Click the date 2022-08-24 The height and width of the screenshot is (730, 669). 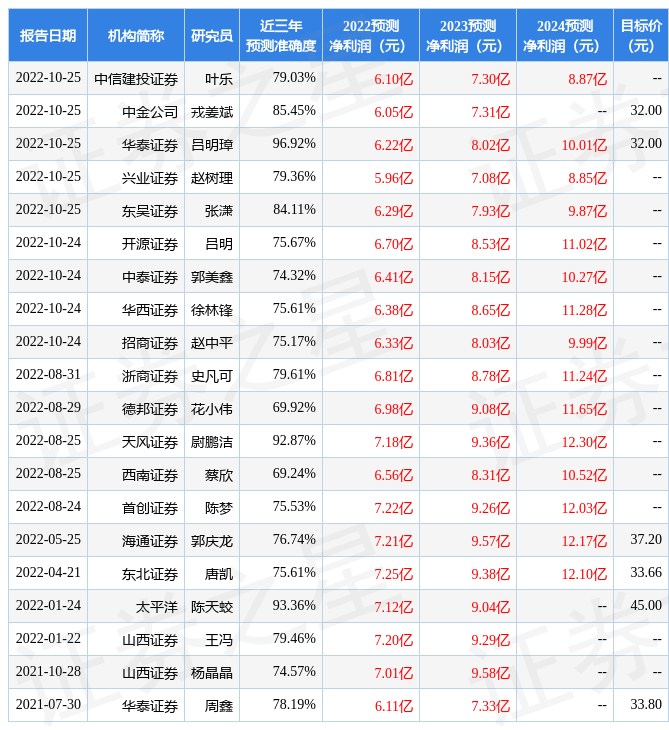(x=48, y=507)
